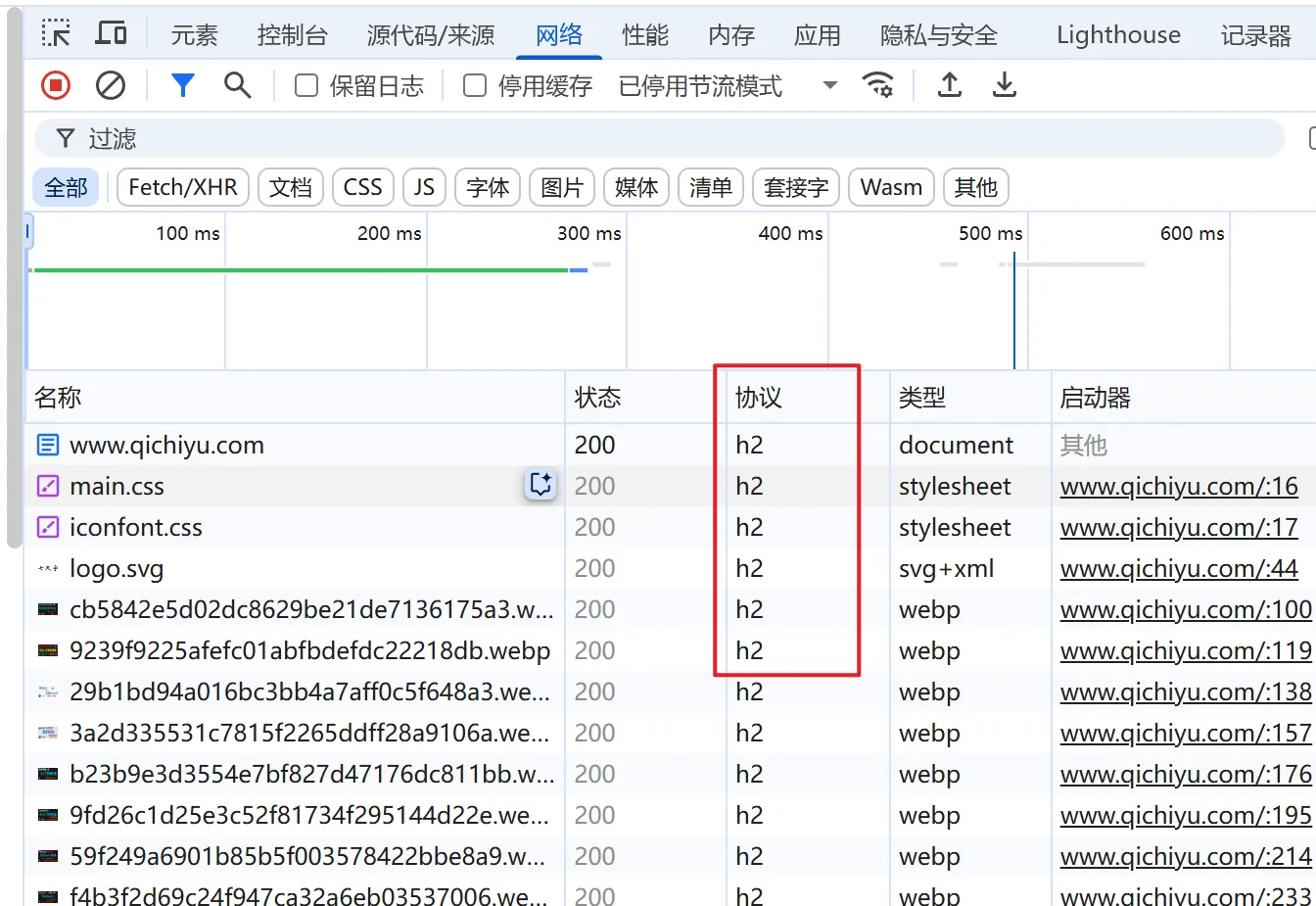Enable the 保留日志 checkbox
The image size is (1316, 906).
pos(306,86)
